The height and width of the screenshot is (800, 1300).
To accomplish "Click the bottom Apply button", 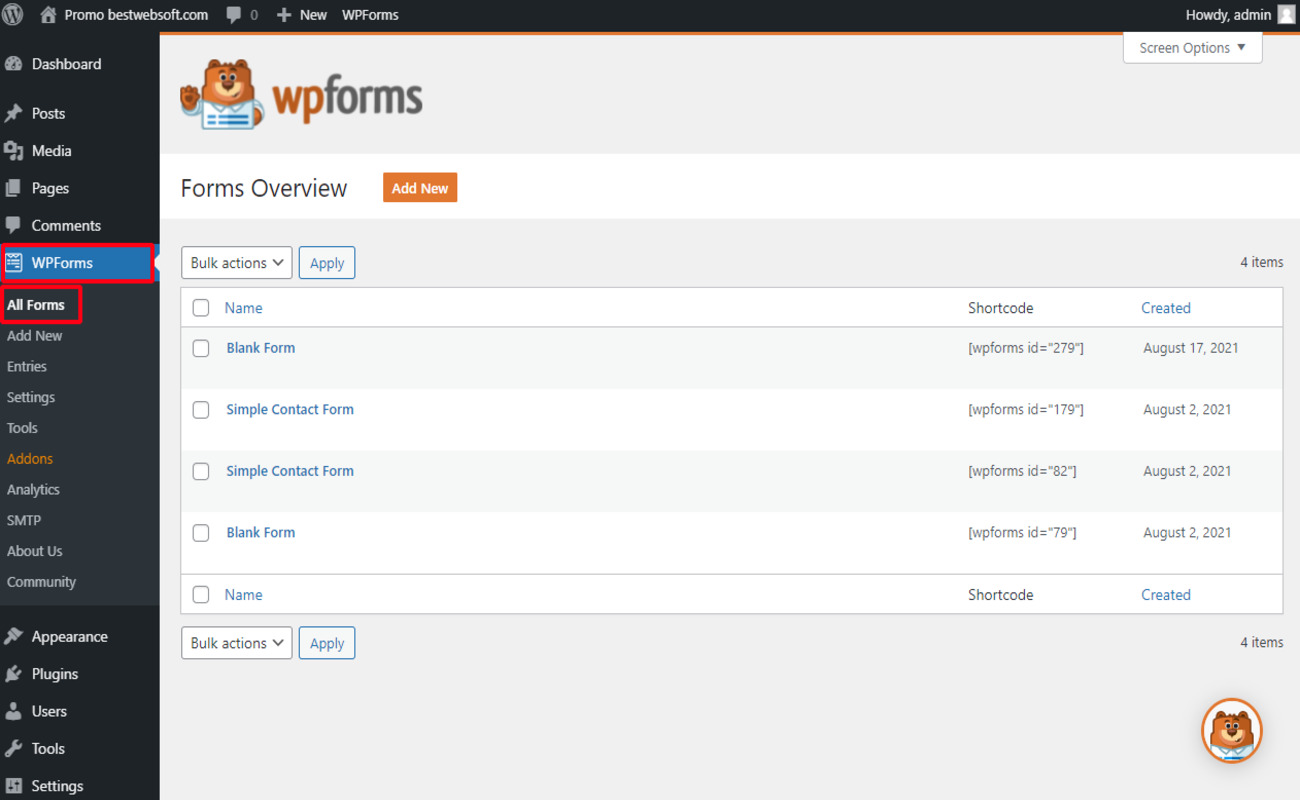I will coord(327,643).
